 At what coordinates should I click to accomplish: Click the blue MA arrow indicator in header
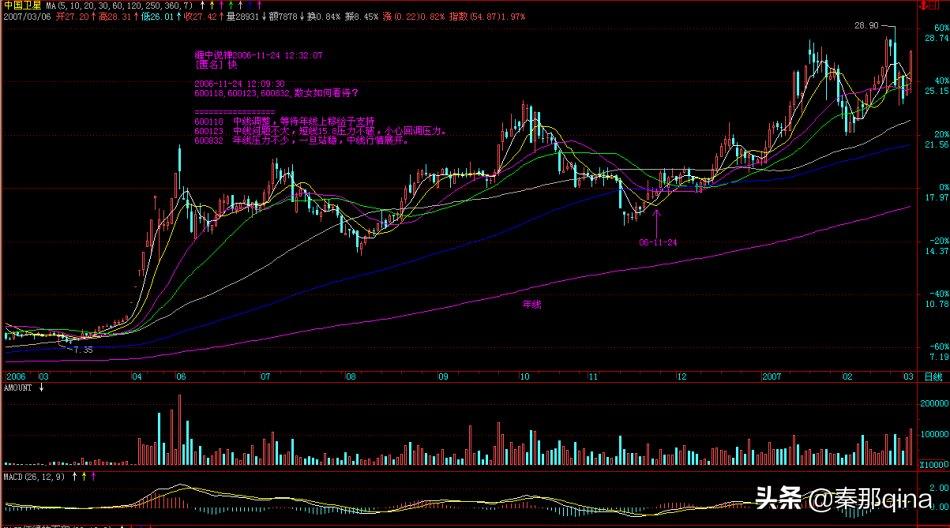[x=250, y=5]
